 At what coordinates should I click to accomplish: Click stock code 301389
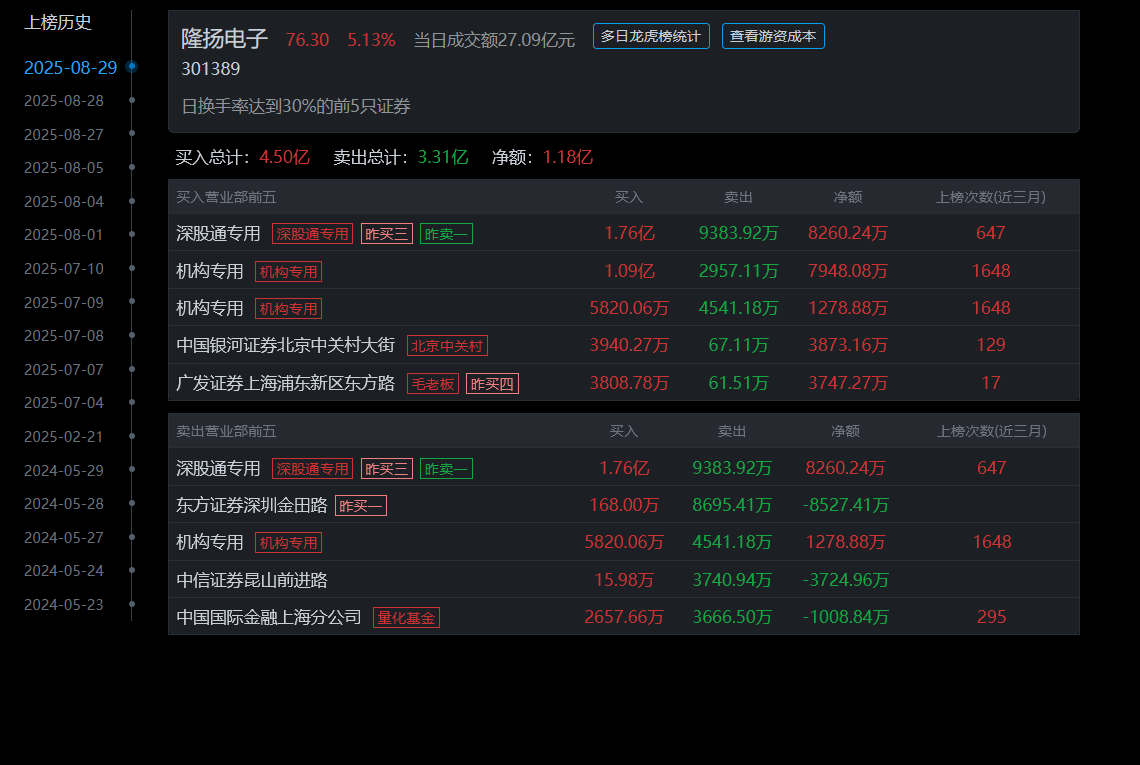(x=210, y=69)
